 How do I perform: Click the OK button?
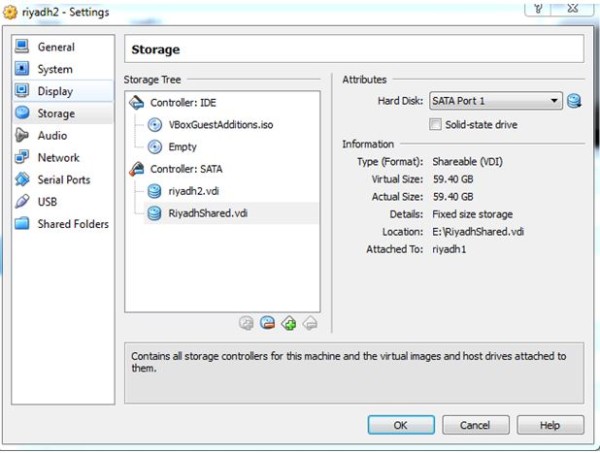(401, 425)
